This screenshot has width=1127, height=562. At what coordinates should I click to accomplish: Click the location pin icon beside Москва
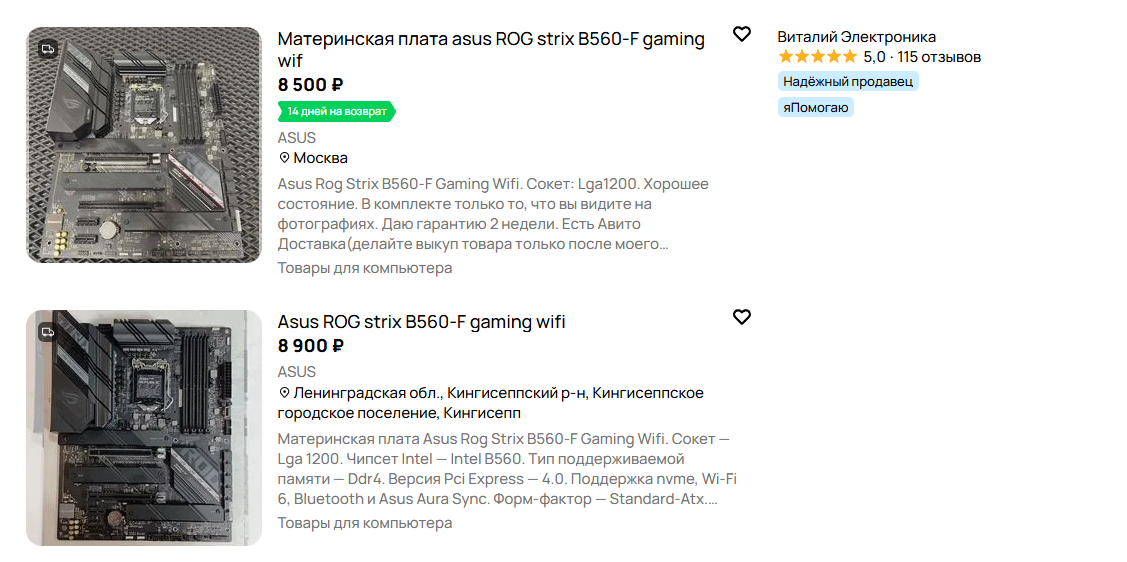point(284,158)
